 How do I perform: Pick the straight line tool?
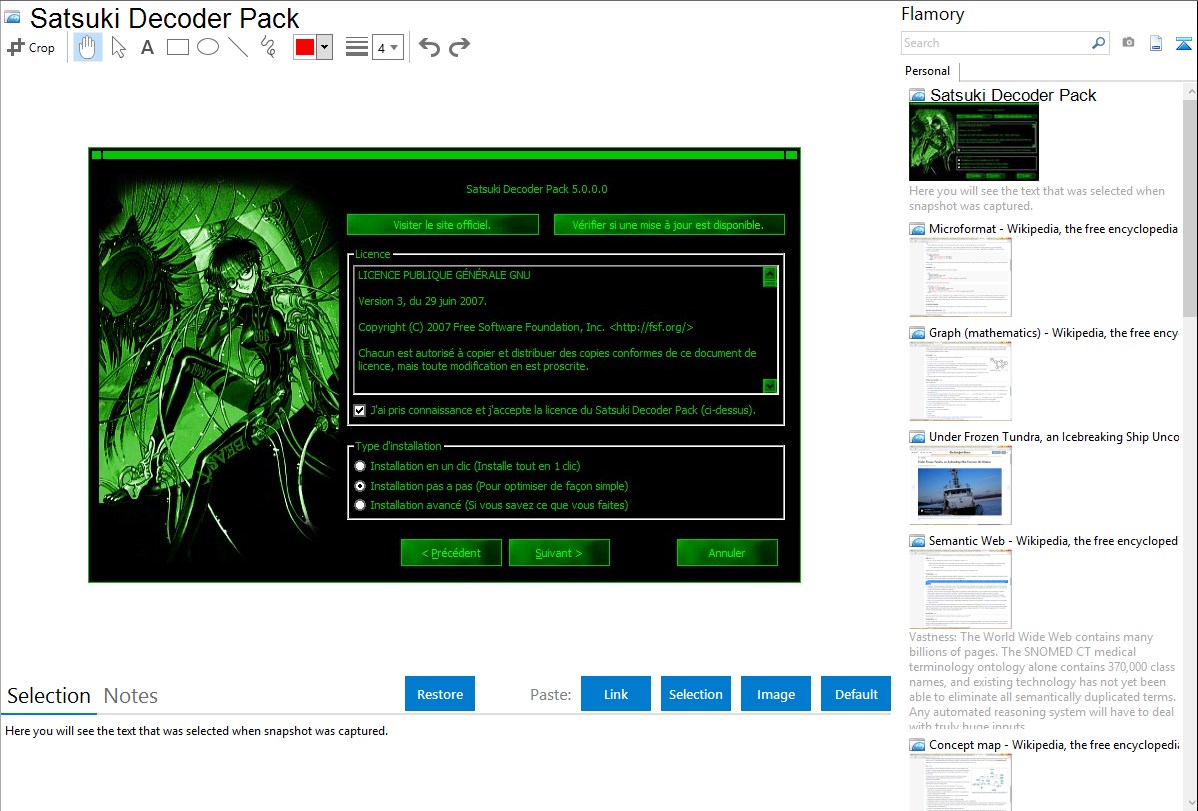[x=238, y=47]
